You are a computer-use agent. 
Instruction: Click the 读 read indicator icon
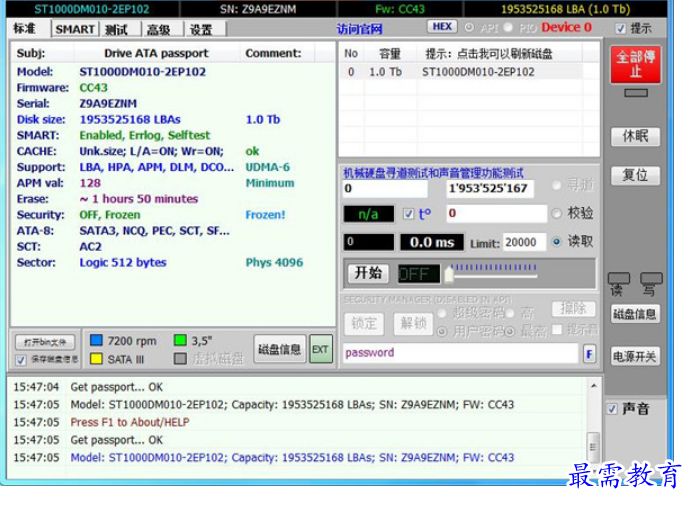click(x=619, y=281)
